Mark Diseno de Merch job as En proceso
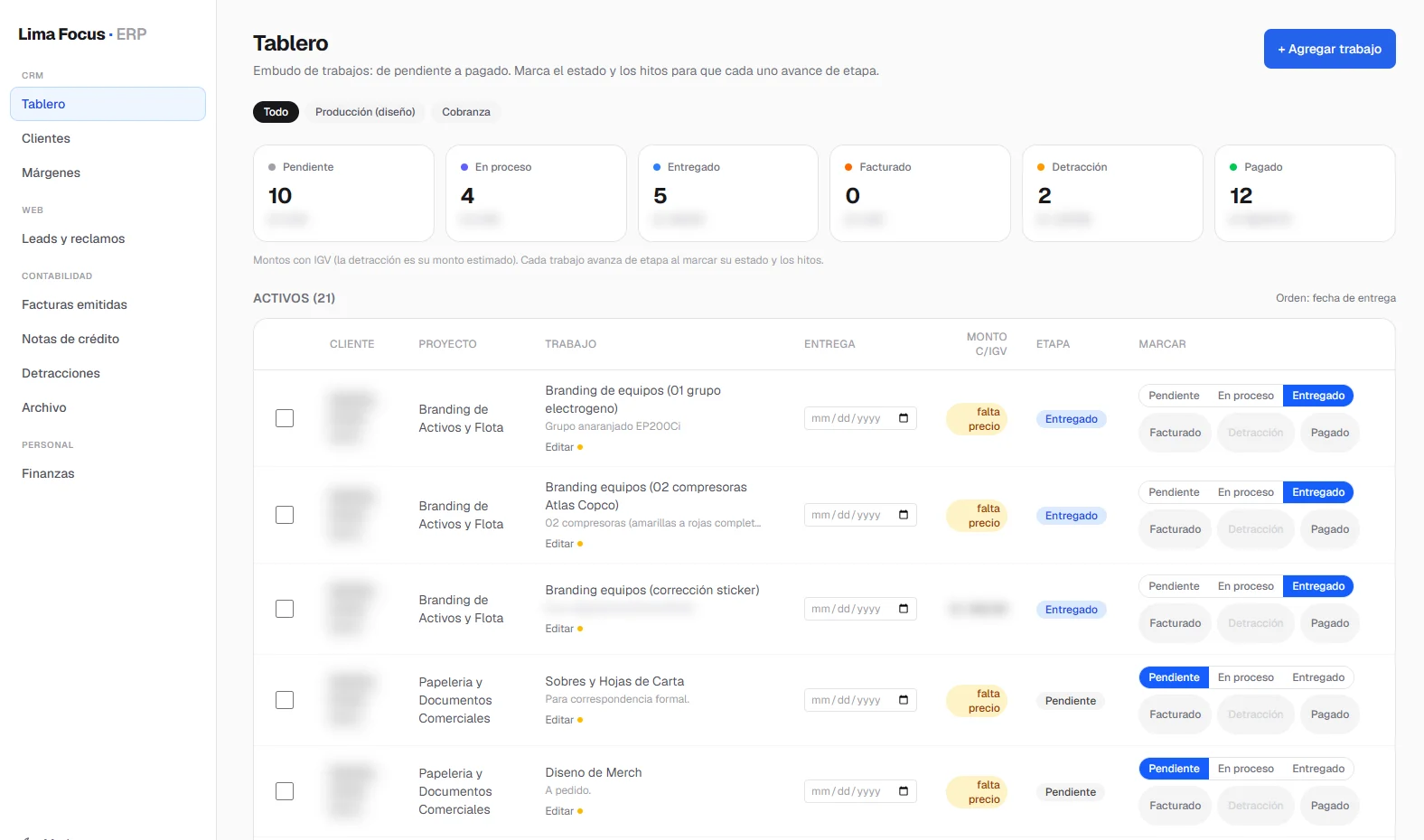This screenshot has height=840, width=1424. (1245, 769)
